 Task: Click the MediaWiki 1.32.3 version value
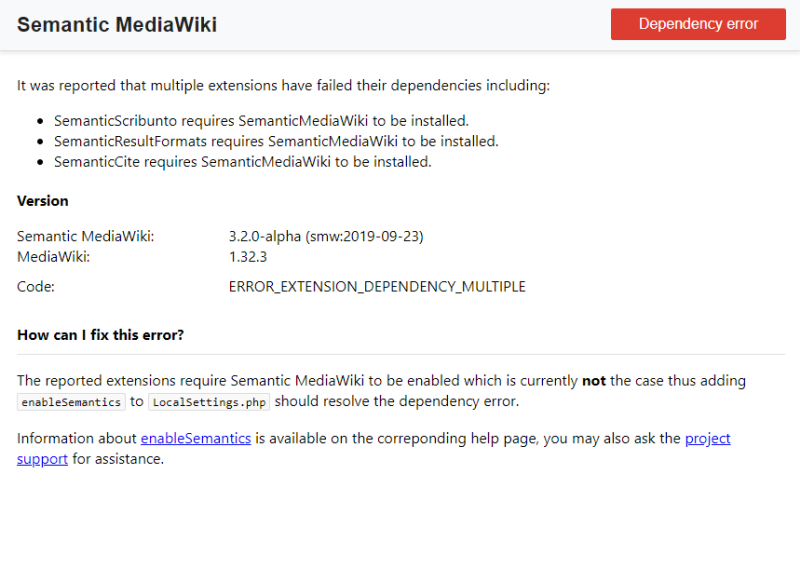pyautogui.click(x=248, y=257)
